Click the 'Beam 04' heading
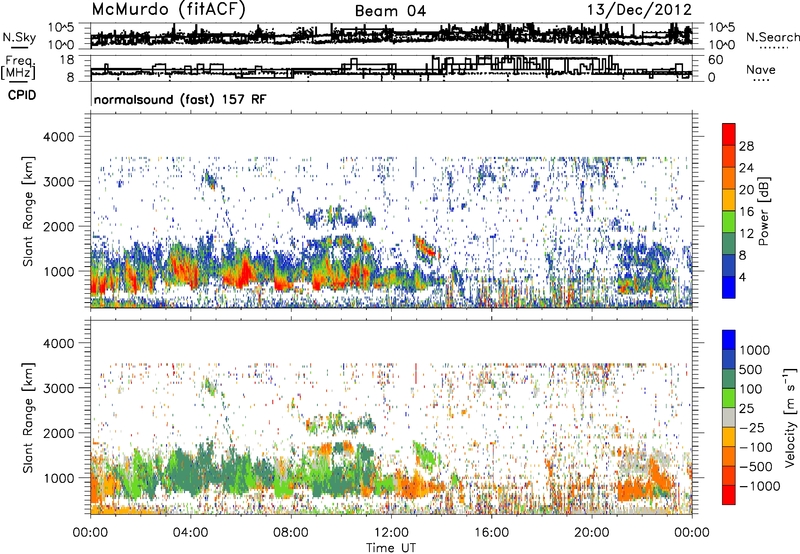The width and height of the screenshot is (800, 554). pos(390,11)
